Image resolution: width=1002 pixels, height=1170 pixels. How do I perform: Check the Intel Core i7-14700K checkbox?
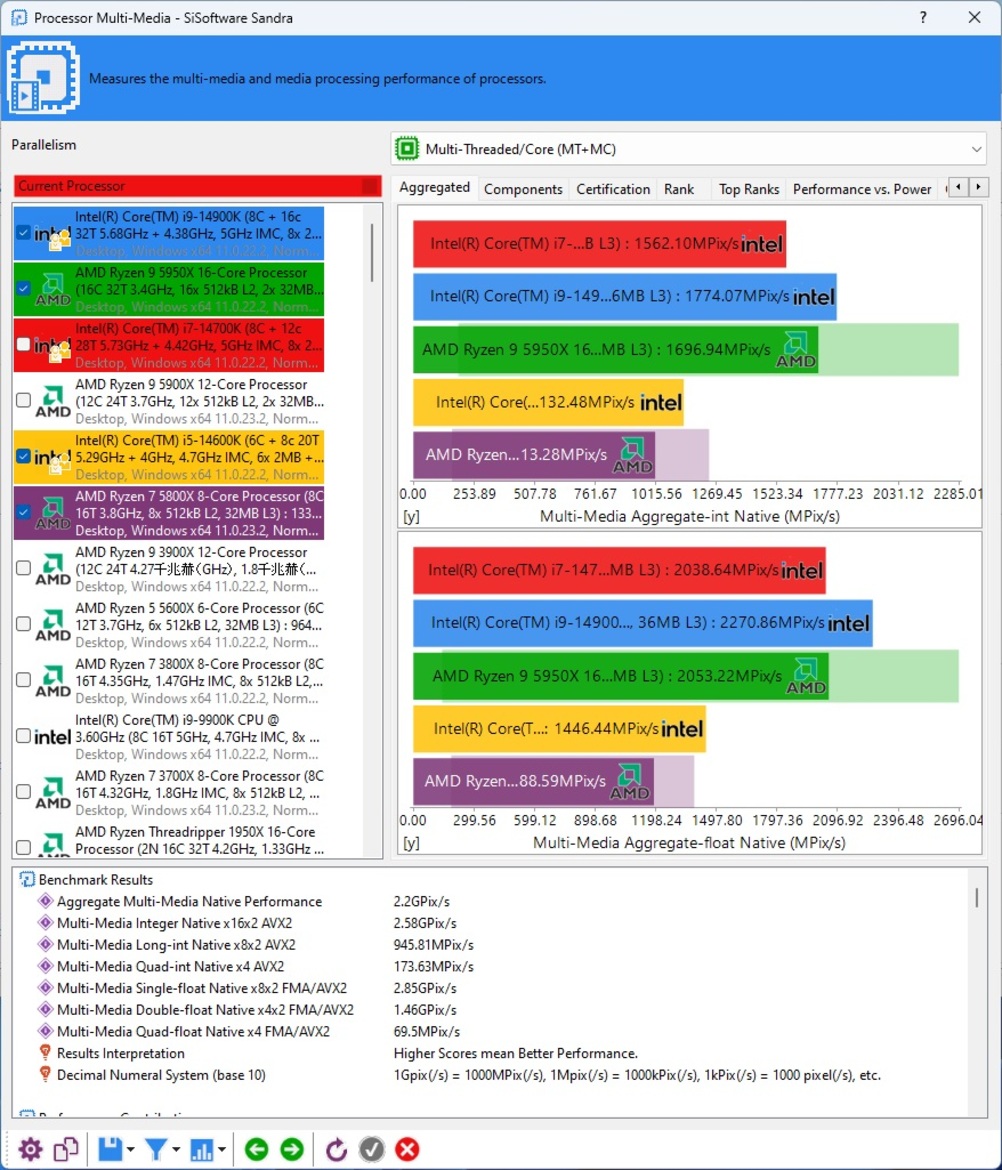pos(23,344)
